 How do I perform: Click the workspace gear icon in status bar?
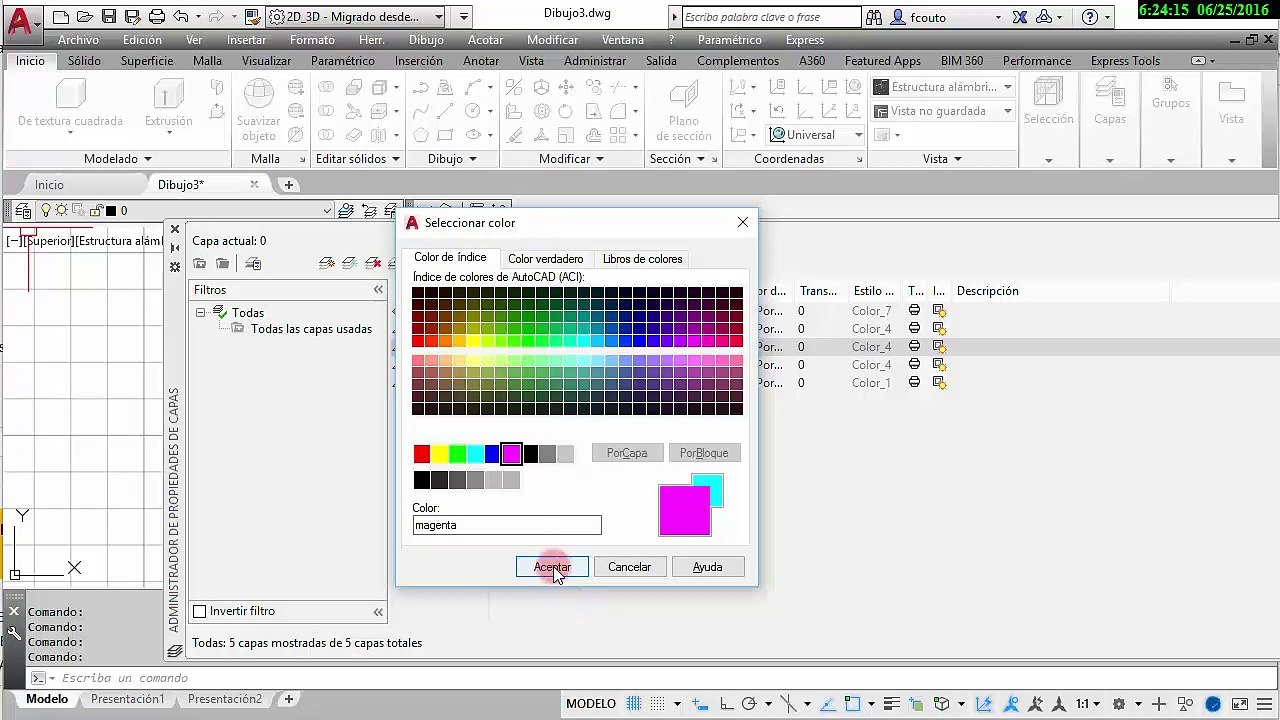[x=1119, y=704]
